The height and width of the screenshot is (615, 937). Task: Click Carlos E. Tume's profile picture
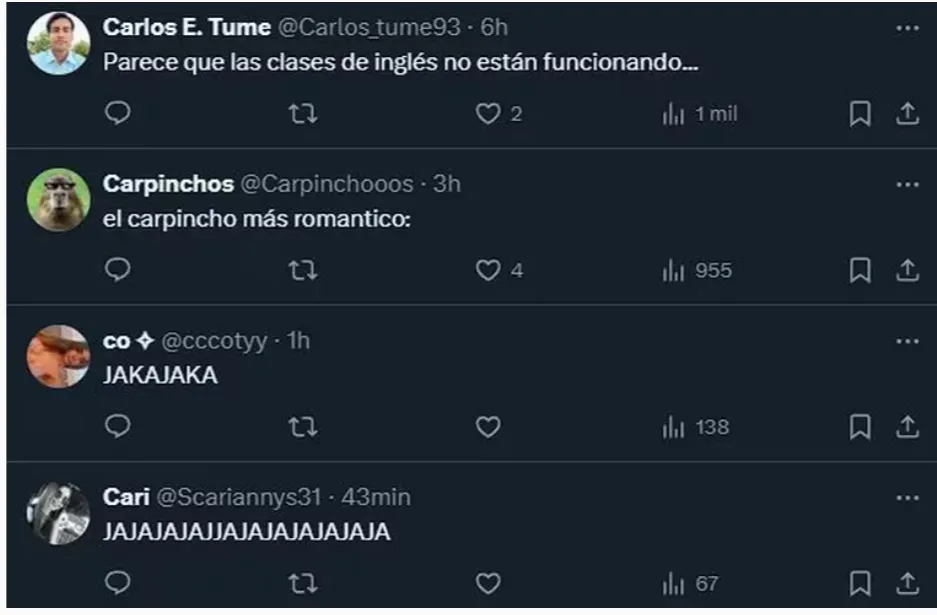58,44
